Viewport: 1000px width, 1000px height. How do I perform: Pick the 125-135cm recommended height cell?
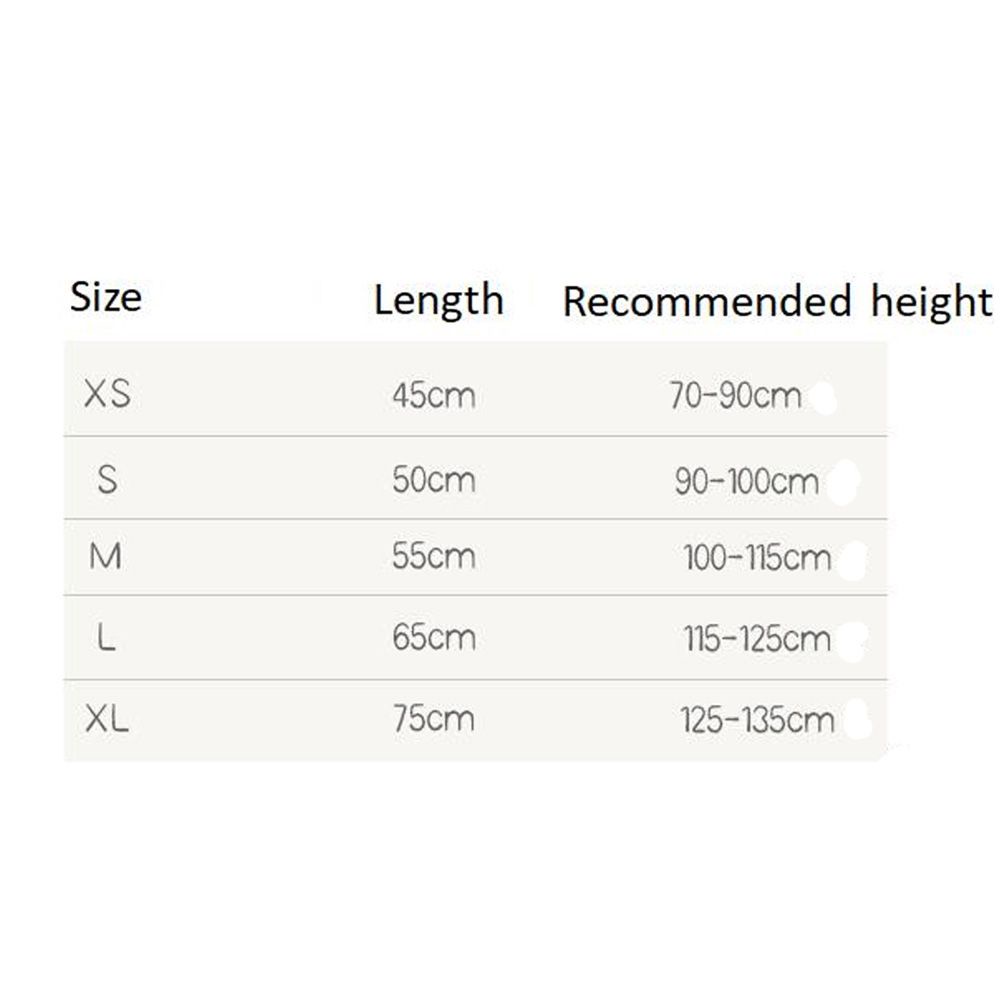(757, 719)
